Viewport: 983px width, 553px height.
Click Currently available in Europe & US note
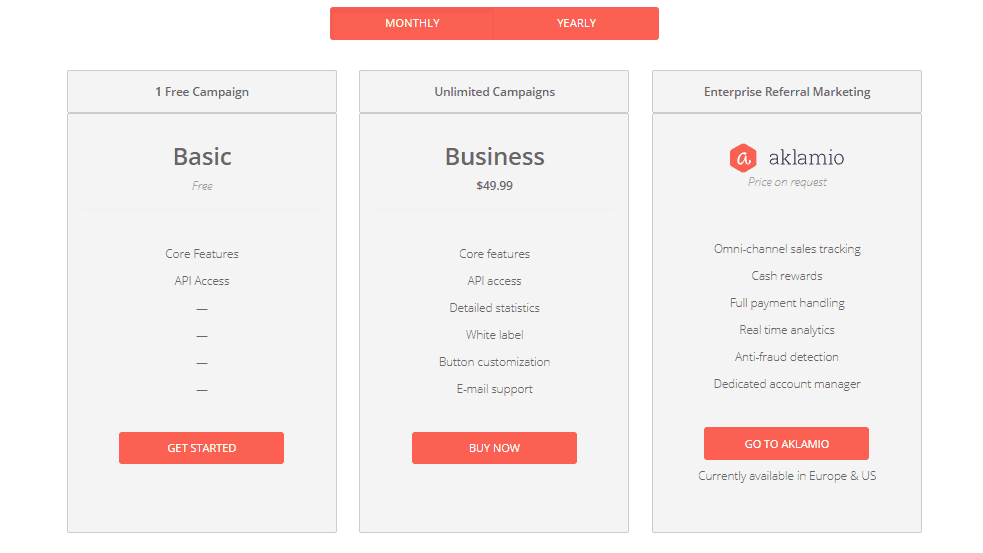(787, 476)
